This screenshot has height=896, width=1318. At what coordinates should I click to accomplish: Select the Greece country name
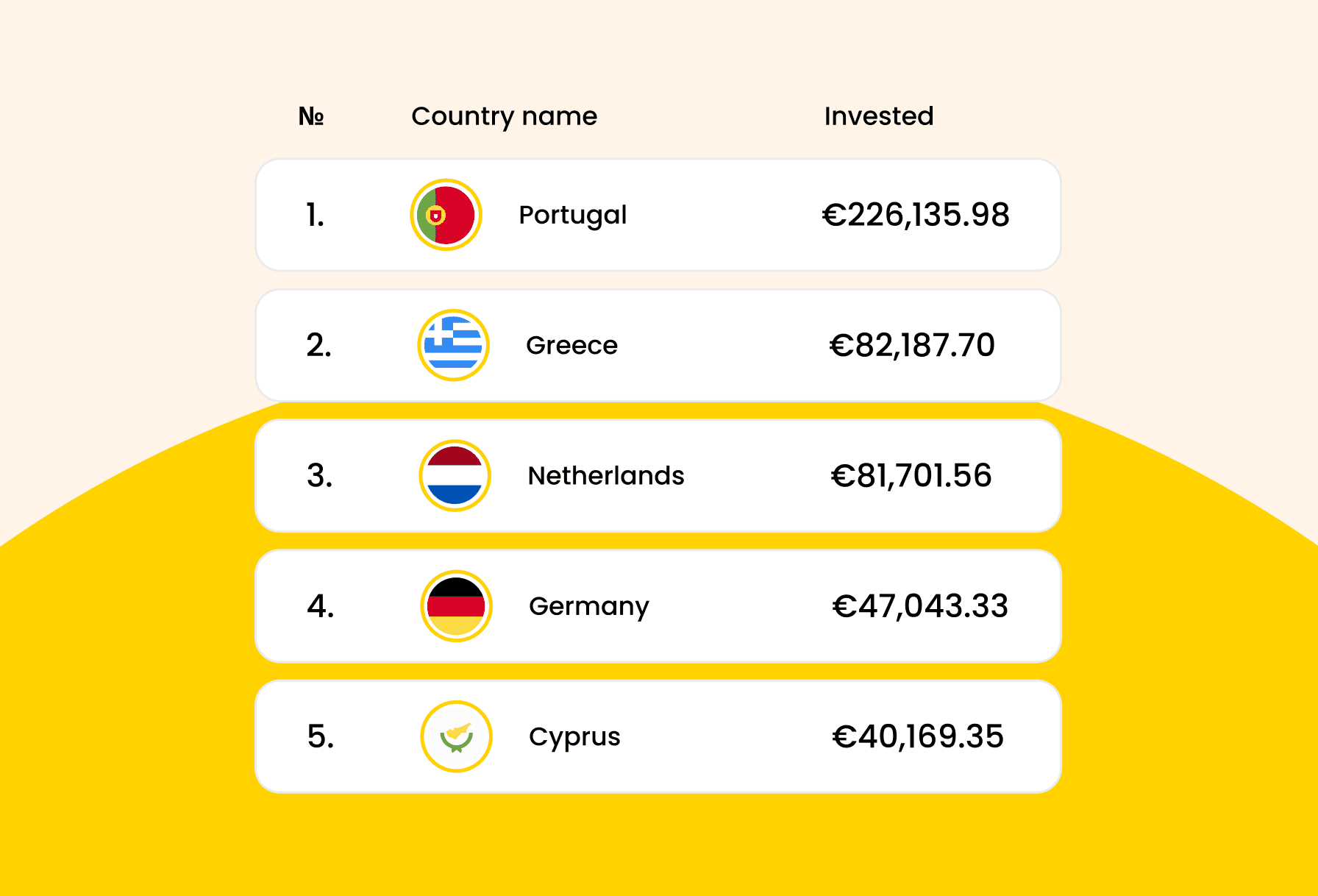571,345
